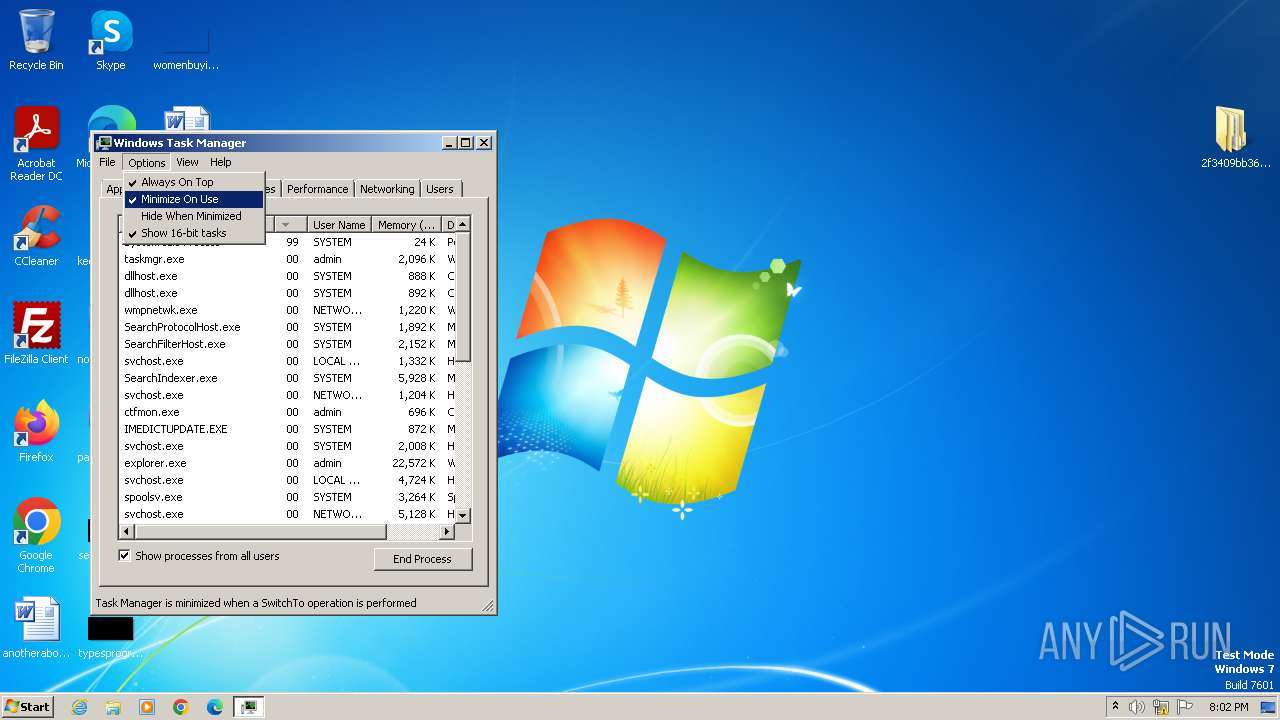Select the Task Manager taskbar button
The height and width of the screenshot is (720, 1280).
point(249,707)
